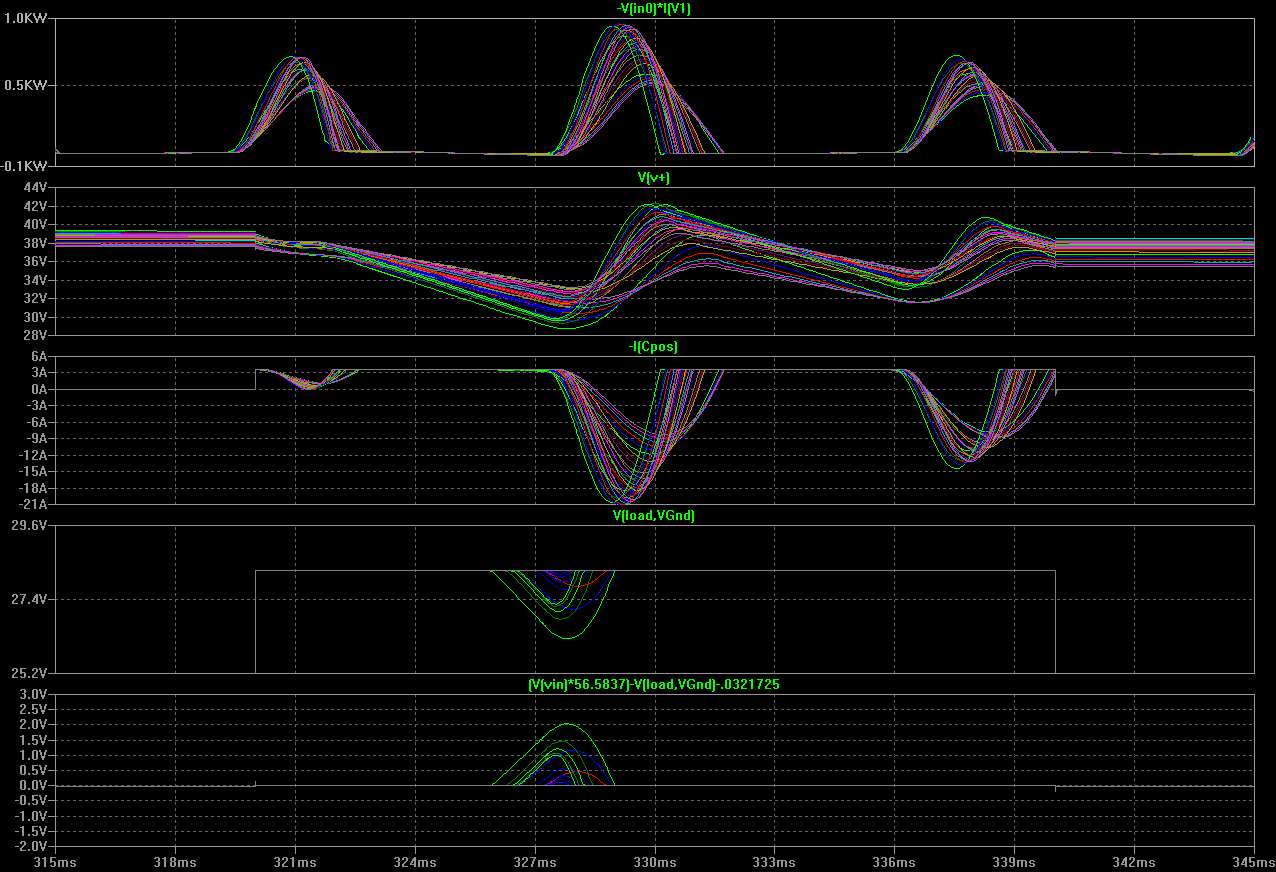Screen dimensions: 1276x872
Task: Click the -0.1KW axis label
Action: (x=26, y=166)
